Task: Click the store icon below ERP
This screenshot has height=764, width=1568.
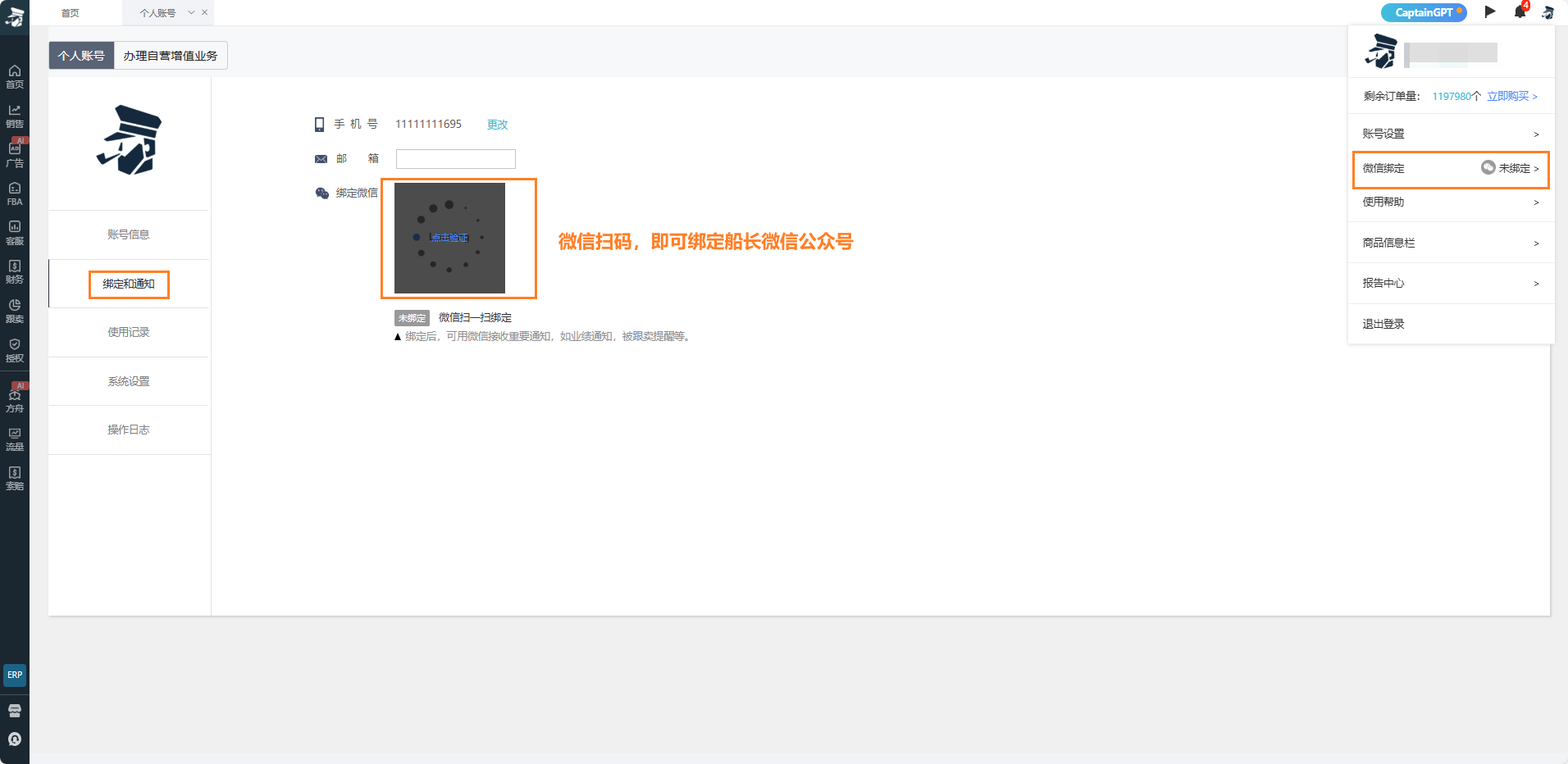Action: click(15, 711)
